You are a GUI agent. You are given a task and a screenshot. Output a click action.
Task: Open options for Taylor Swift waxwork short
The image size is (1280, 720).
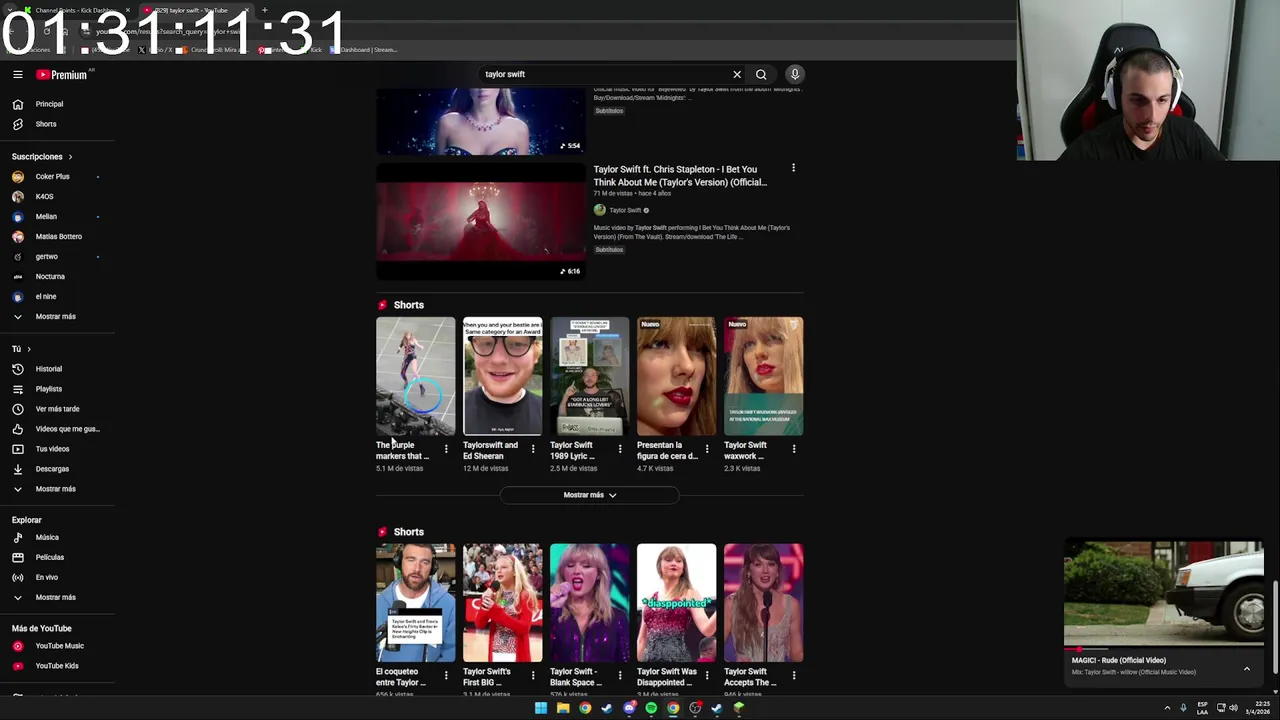[794, 449]
